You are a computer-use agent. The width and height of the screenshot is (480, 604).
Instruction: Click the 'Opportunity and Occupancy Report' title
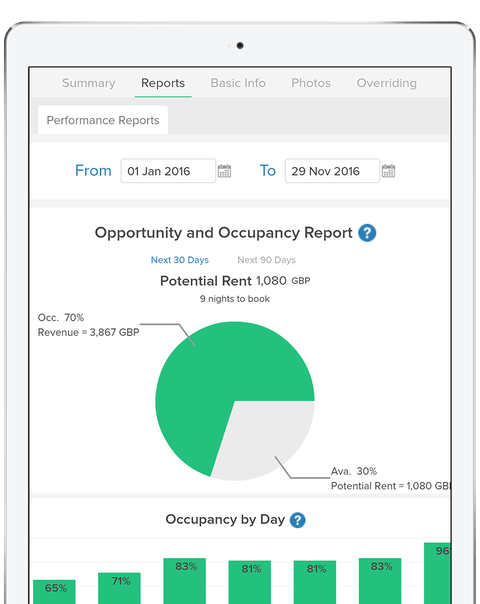pos(223,233)
